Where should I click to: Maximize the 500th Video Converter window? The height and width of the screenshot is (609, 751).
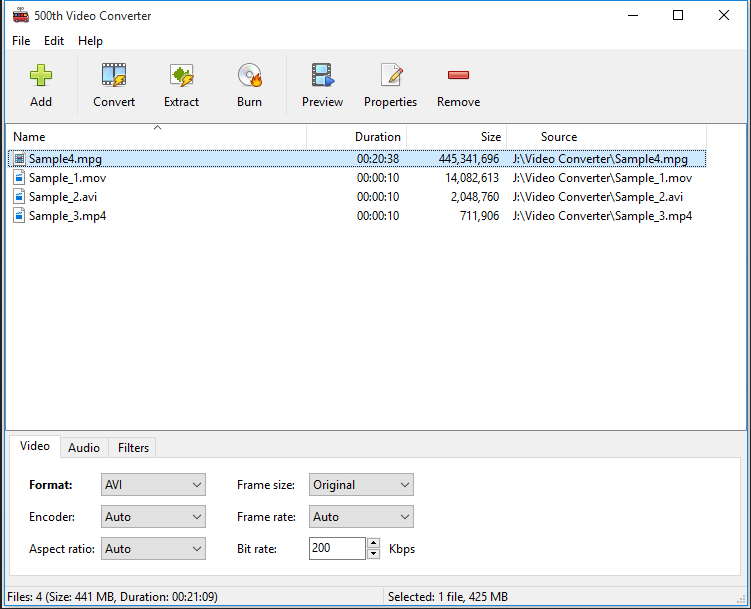[678, 15]
